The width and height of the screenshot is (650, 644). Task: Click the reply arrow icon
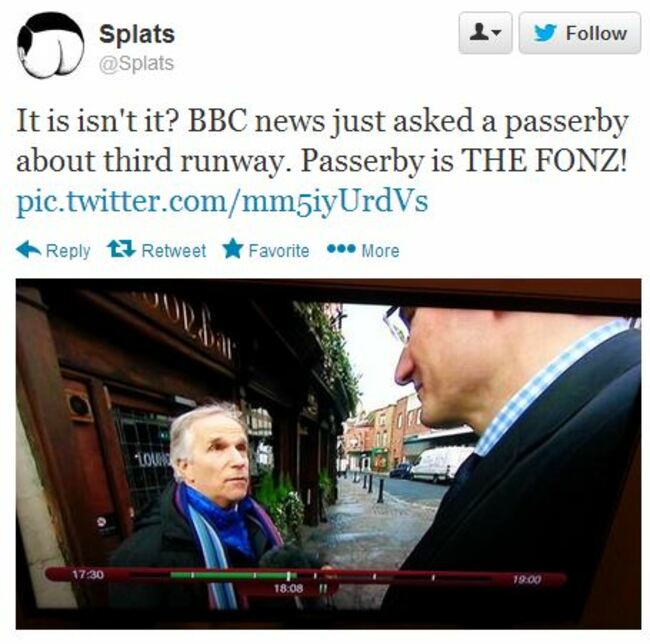pyautogui.click(x=28, y=249)
